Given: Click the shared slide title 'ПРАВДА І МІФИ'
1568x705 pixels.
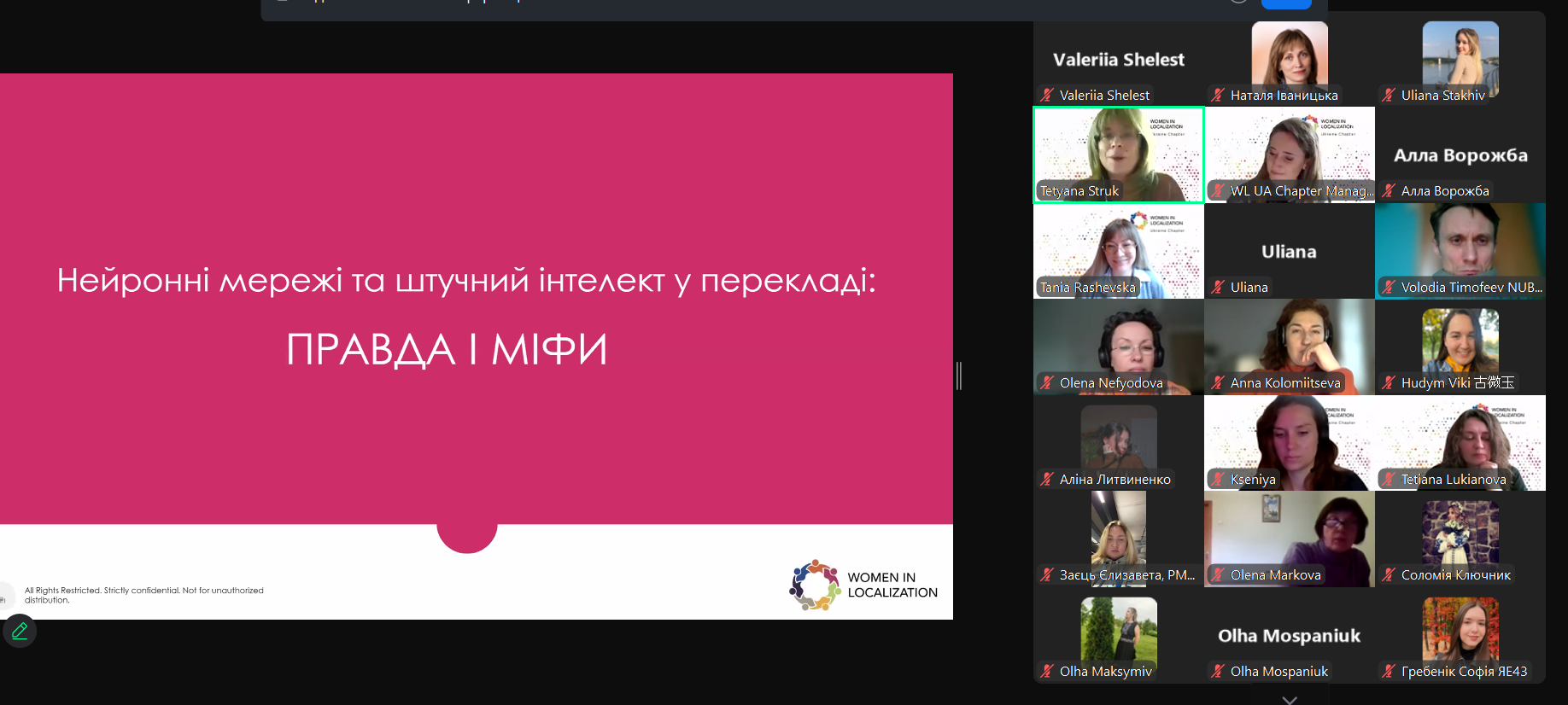Looking at the screenshot, I should [x=447, y=349].
